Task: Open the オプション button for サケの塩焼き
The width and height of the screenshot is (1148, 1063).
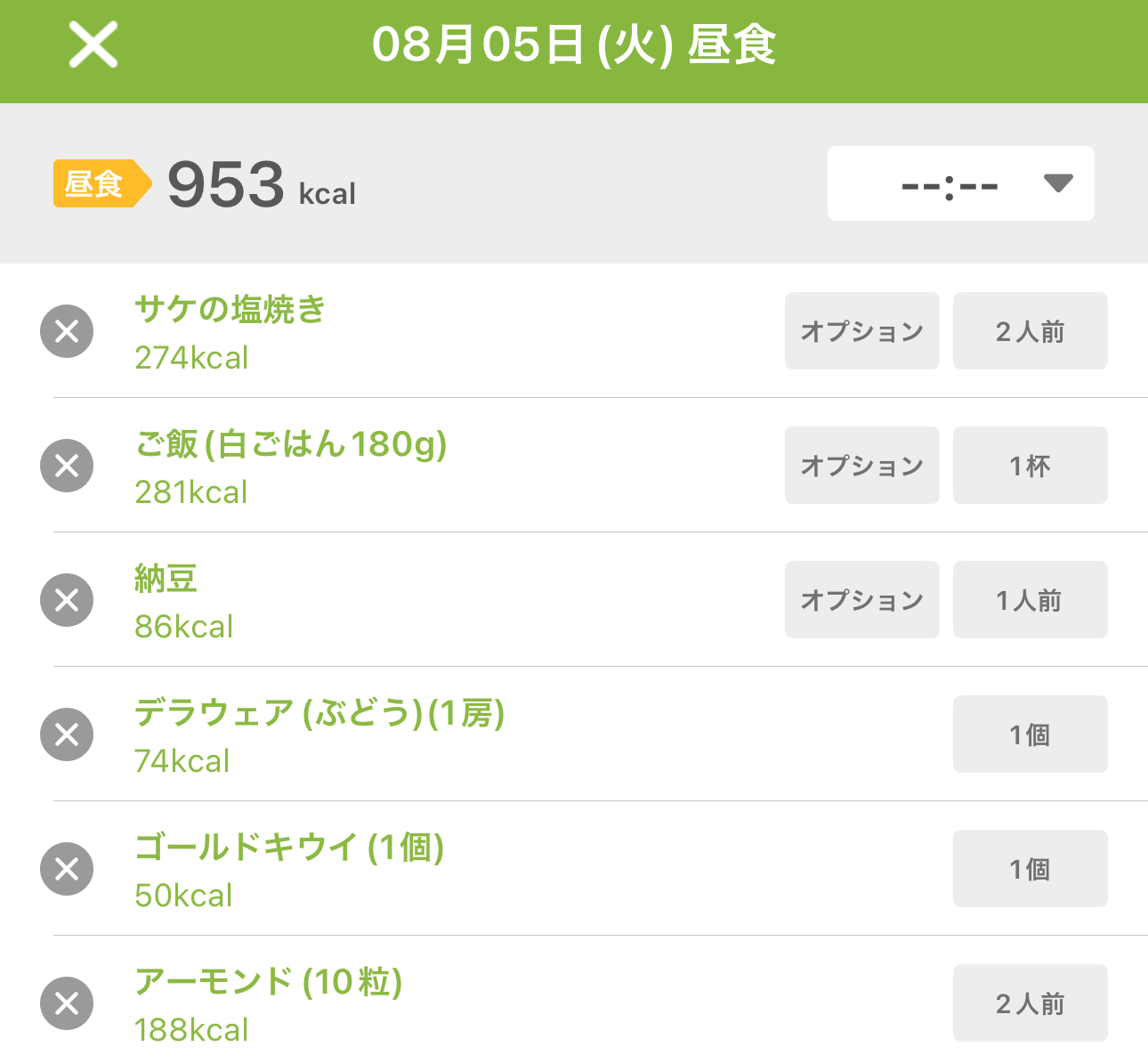Action: pyautogui.click(x=862, y=330)
